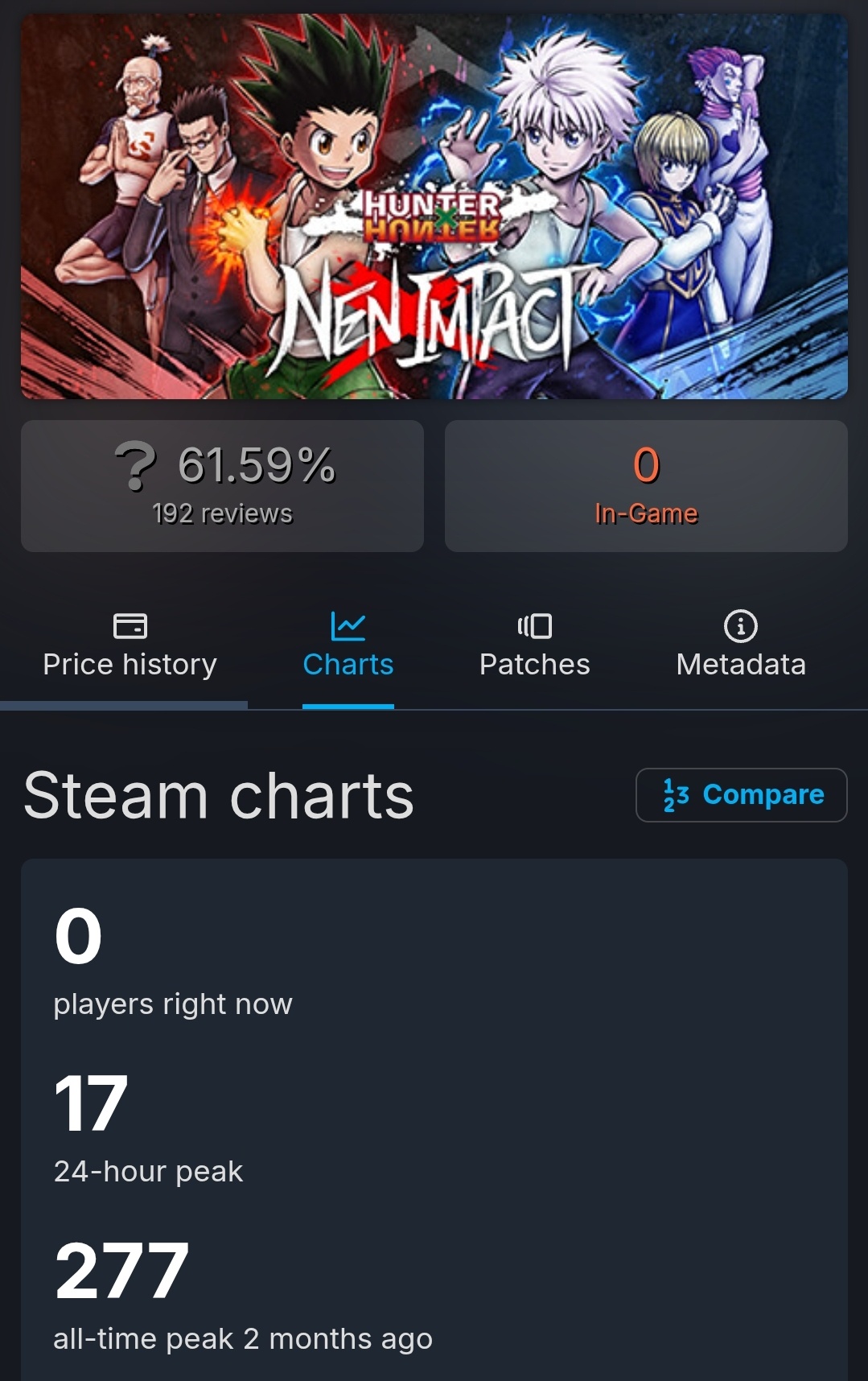Click the players right now label

(173, 1004)
